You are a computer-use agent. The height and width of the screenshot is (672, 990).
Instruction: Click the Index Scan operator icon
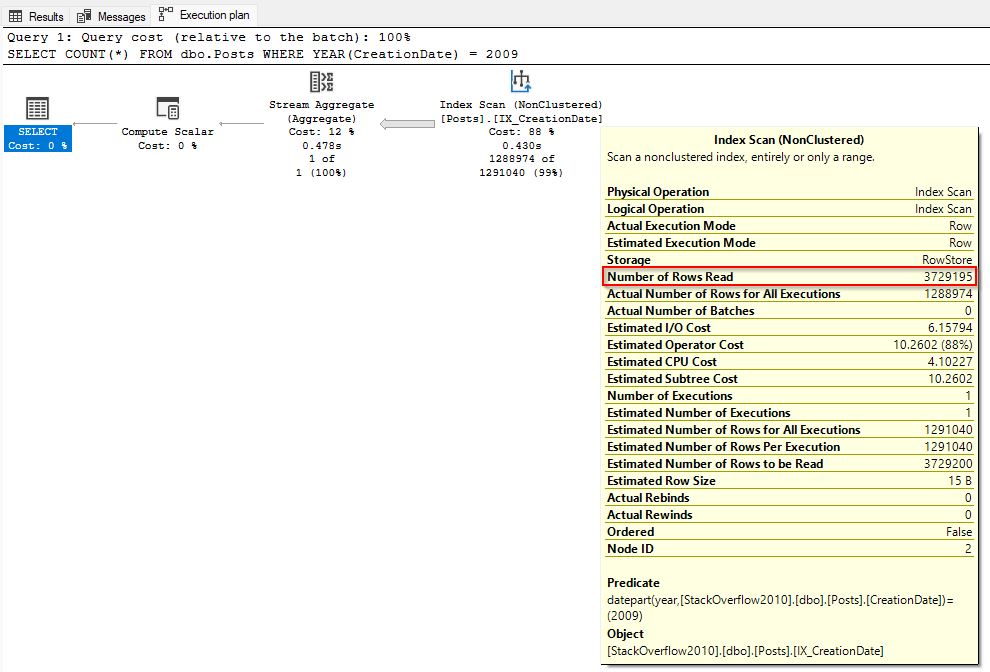click(x=521, y=81)
